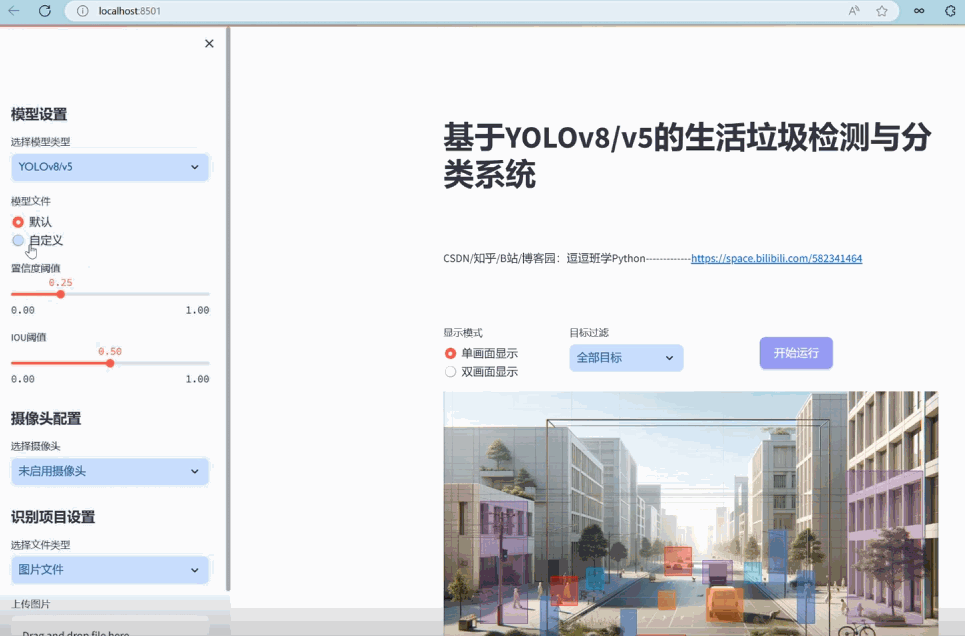Close the sidebar with the X icon
The image size is (965, 636).
208,43
